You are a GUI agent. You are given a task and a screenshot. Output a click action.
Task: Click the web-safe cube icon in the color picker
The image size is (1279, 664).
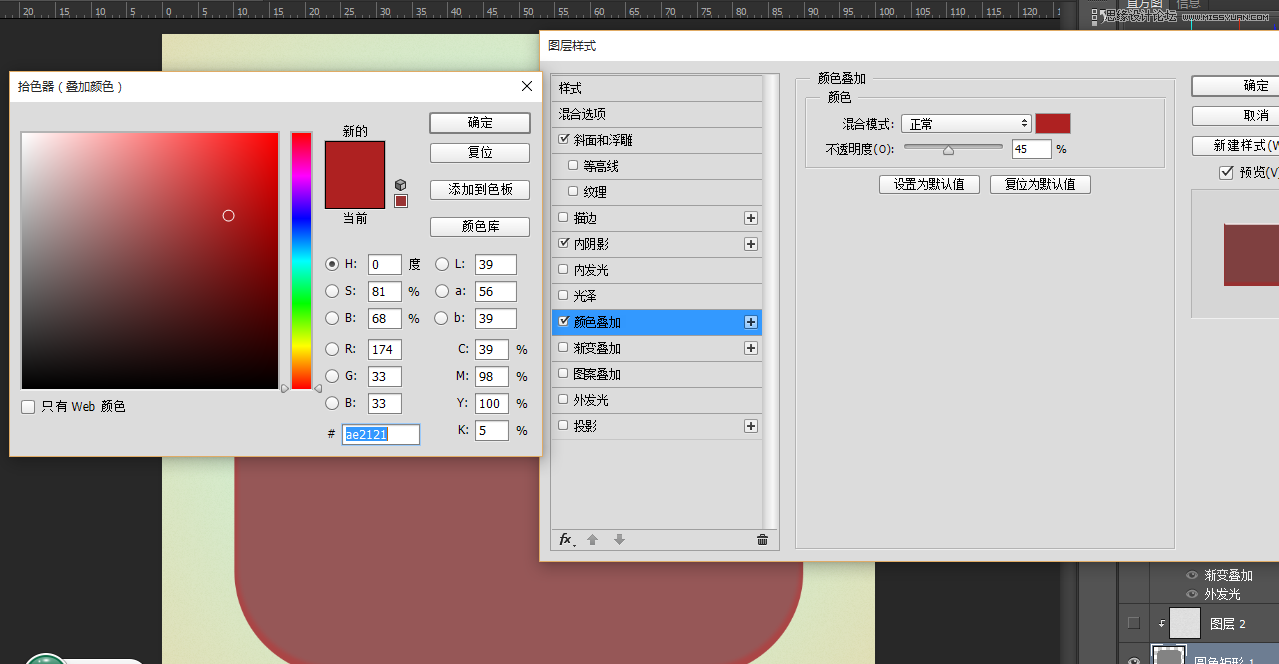400,185
